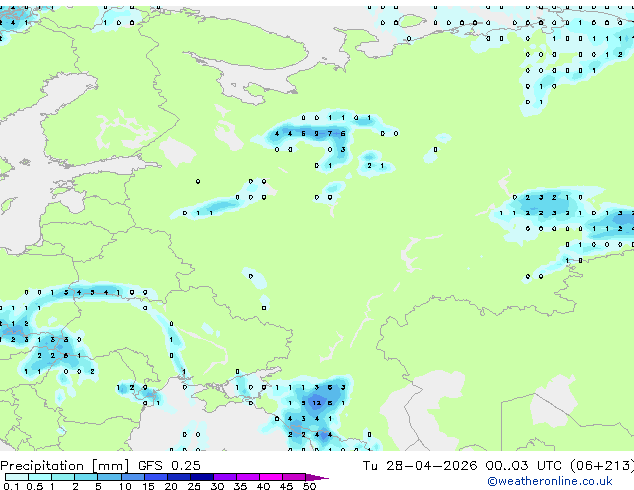Click the above-50 mm legend arrow tip
Image resolution: width=634 pixels, height=490 pixels.
pos(317,477)
